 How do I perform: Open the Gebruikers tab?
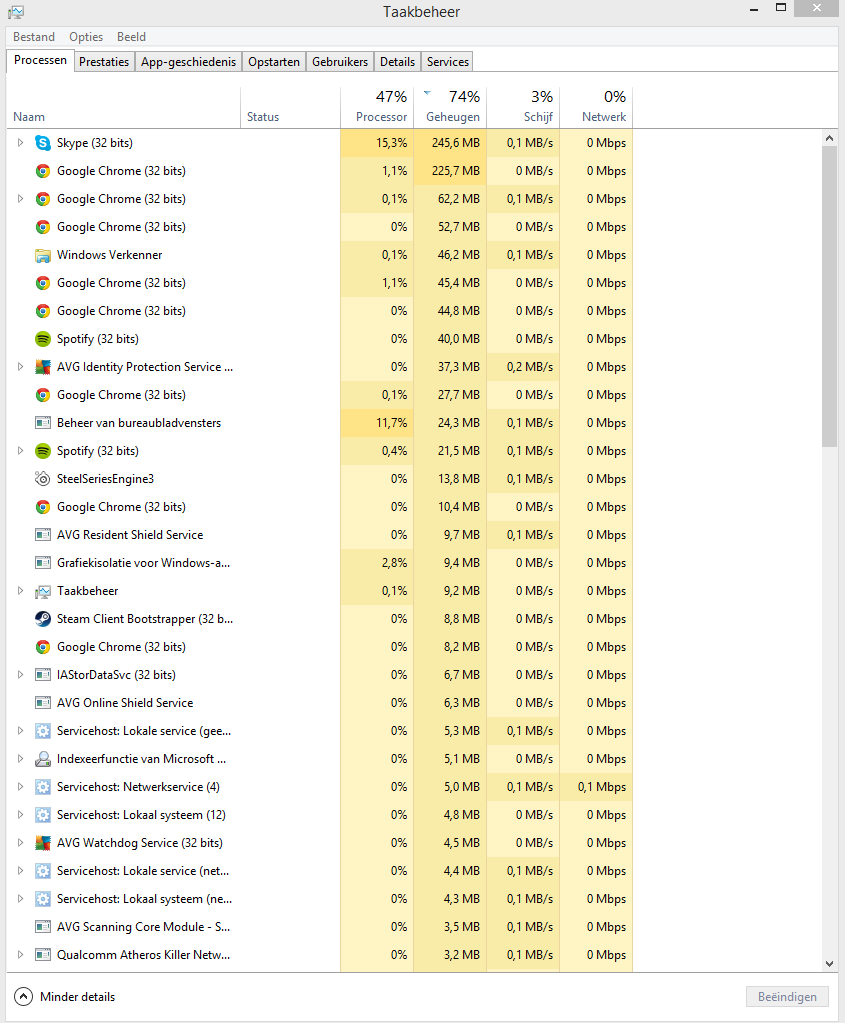tap(340, 62)
